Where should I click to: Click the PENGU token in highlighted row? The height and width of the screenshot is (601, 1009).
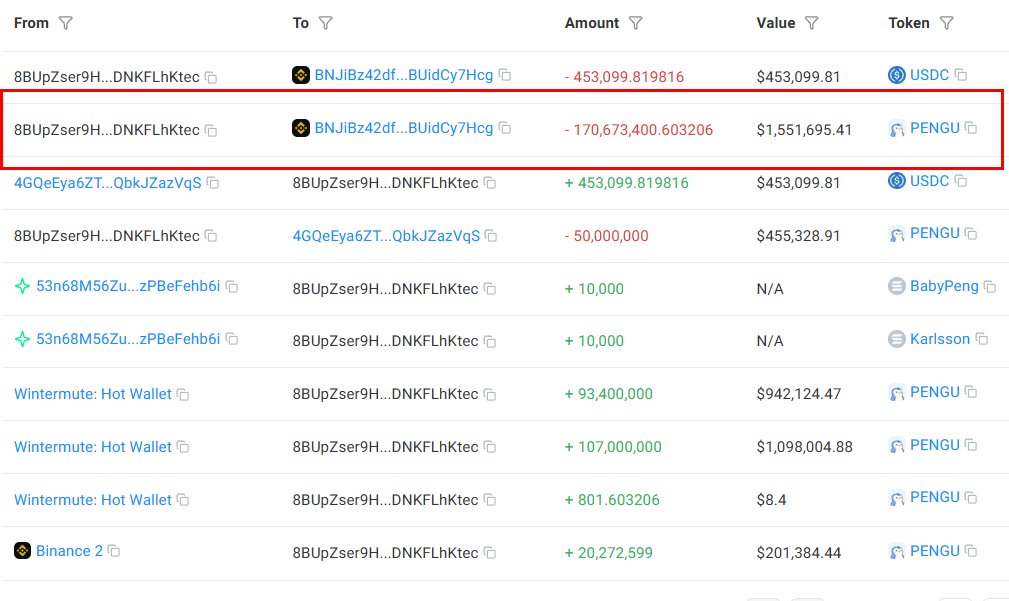[x=934, y=128]
